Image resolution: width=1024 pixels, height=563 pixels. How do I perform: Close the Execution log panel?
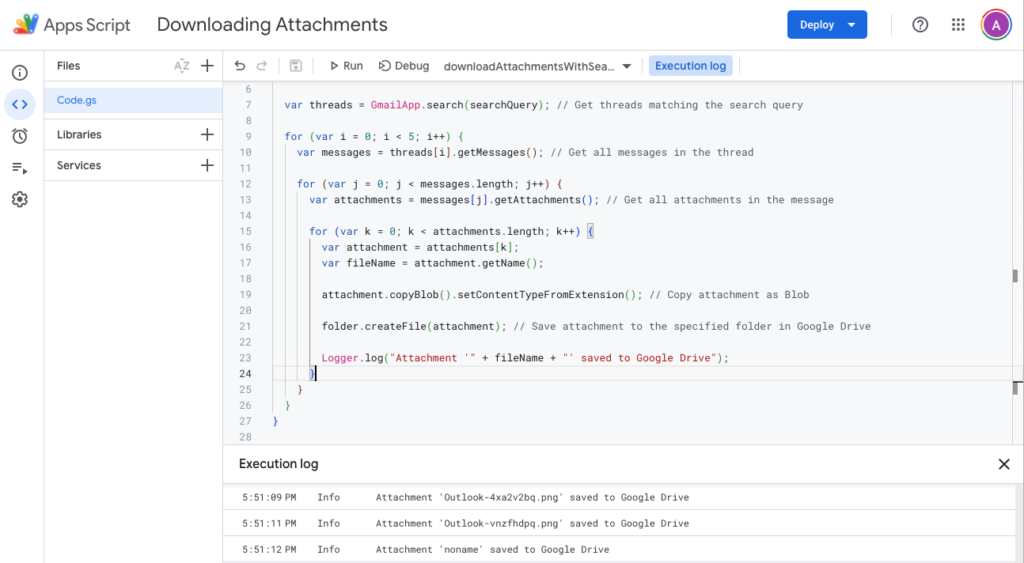click(x=1004, y=464)
